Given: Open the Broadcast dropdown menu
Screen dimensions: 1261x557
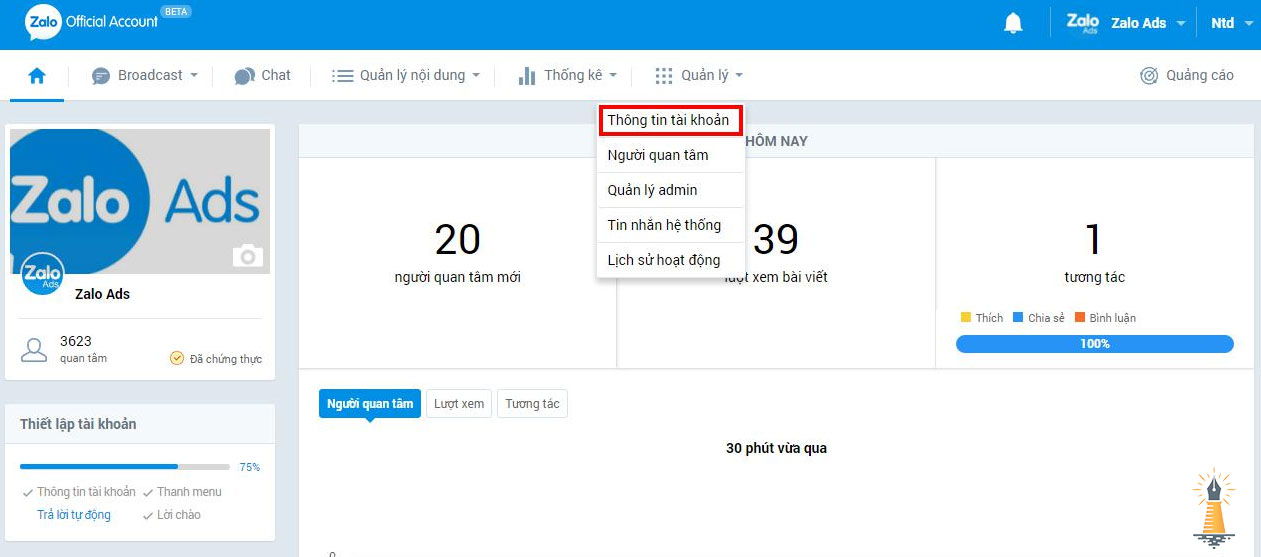Looking at the screenshot, I should point(145,76).
